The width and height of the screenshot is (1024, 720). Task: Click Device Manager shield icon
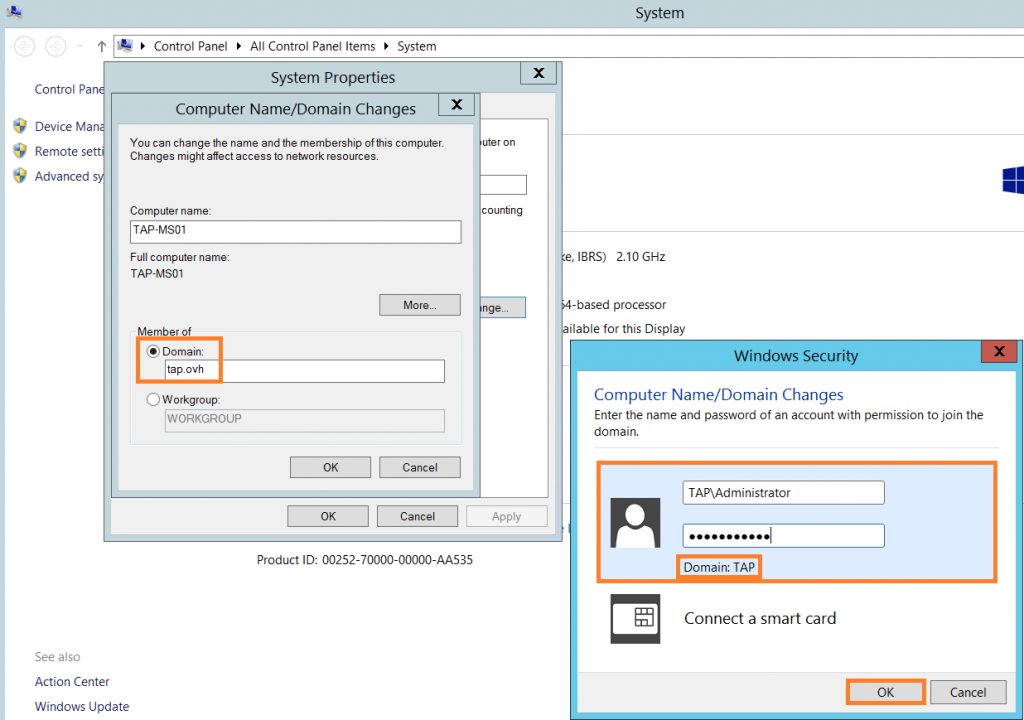20,126
